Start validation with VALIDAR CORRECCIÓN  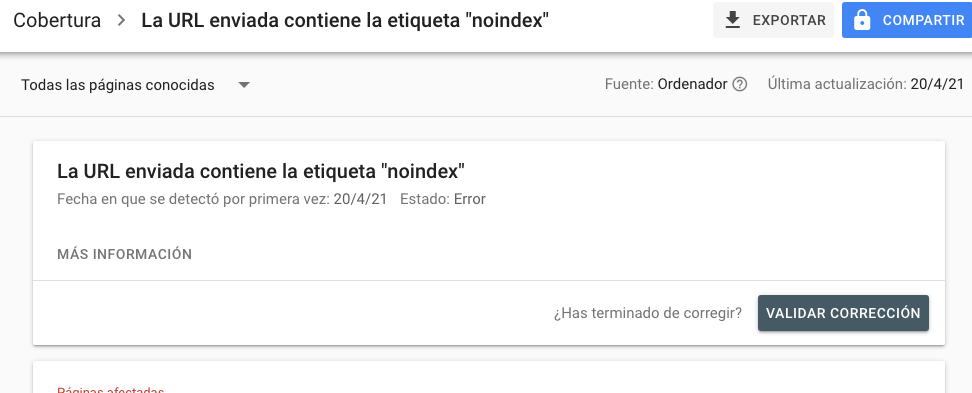843,313
